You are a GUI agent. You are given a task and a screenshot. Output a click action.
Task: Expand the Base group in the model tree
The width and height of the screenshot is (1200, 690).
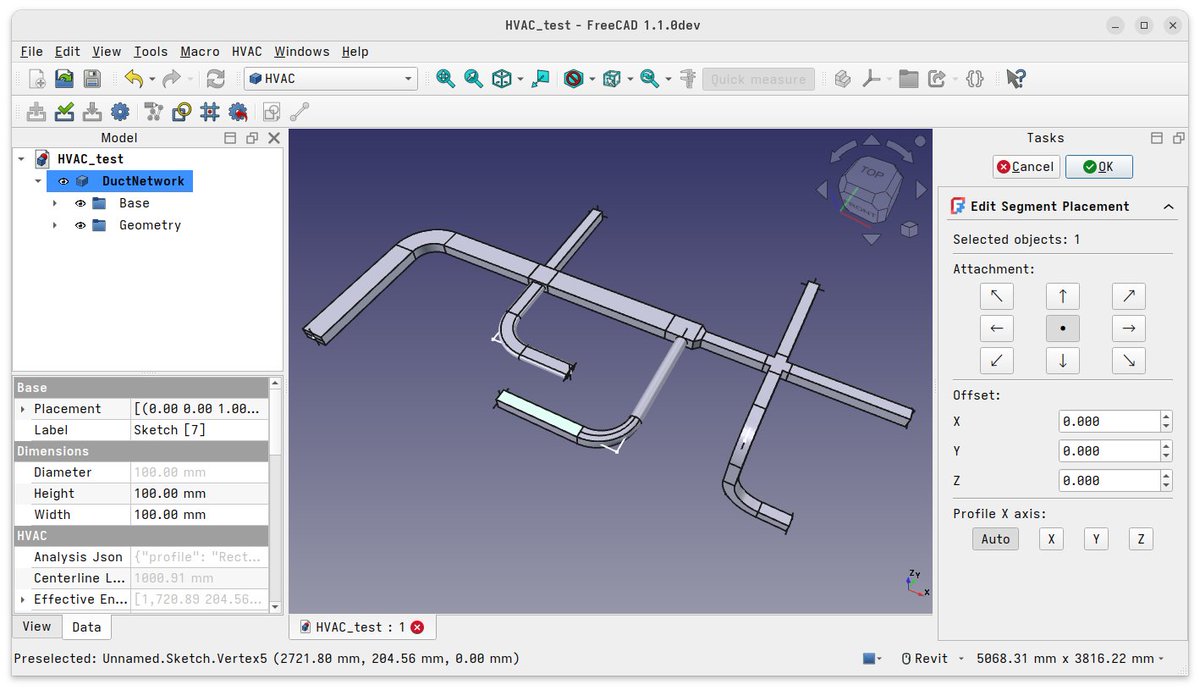(x=55, y=203)
